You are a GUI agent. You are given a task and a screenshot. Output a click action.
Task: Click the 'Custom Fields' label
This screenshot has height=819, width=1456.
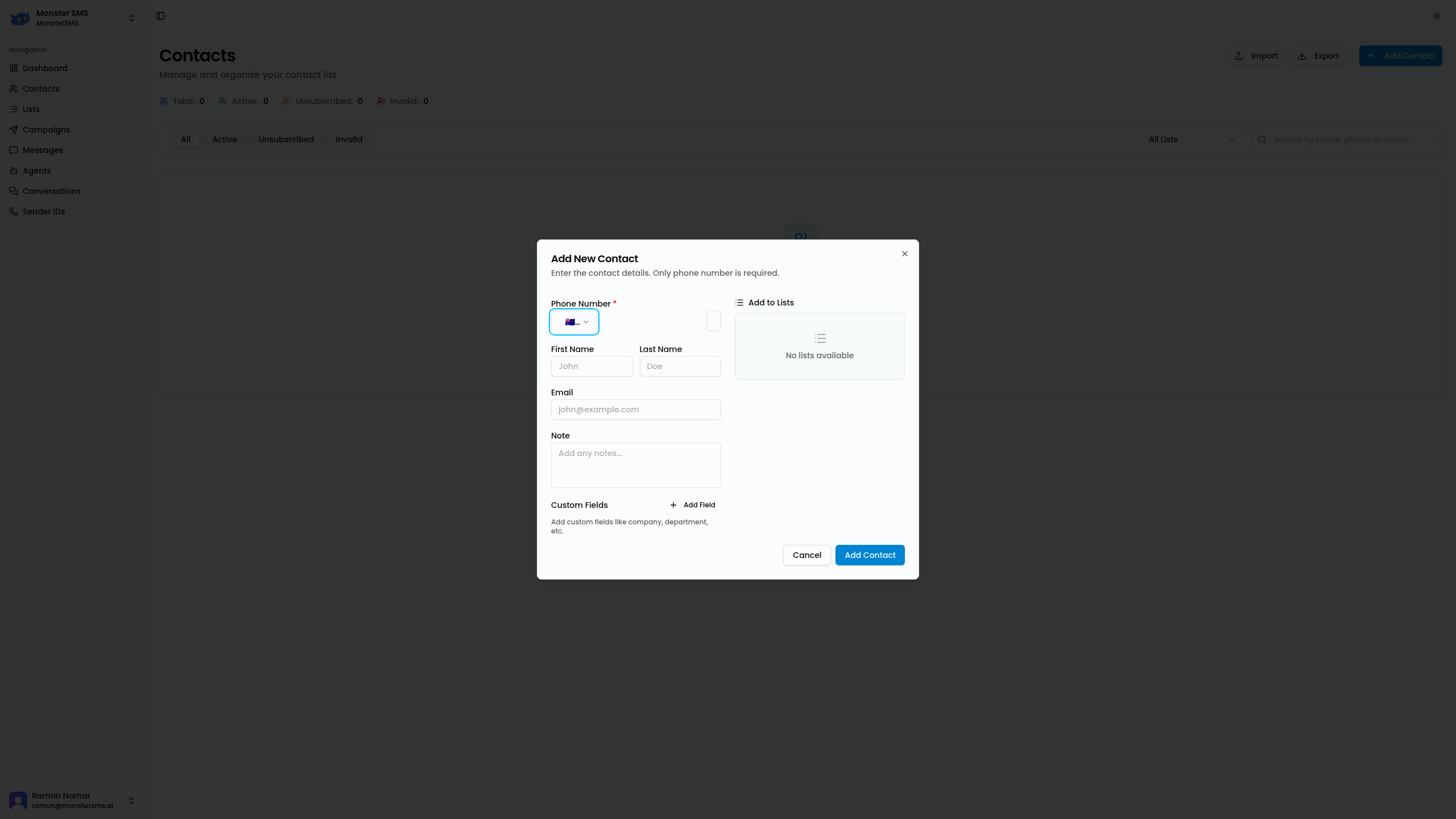click(x=579, y=505)
